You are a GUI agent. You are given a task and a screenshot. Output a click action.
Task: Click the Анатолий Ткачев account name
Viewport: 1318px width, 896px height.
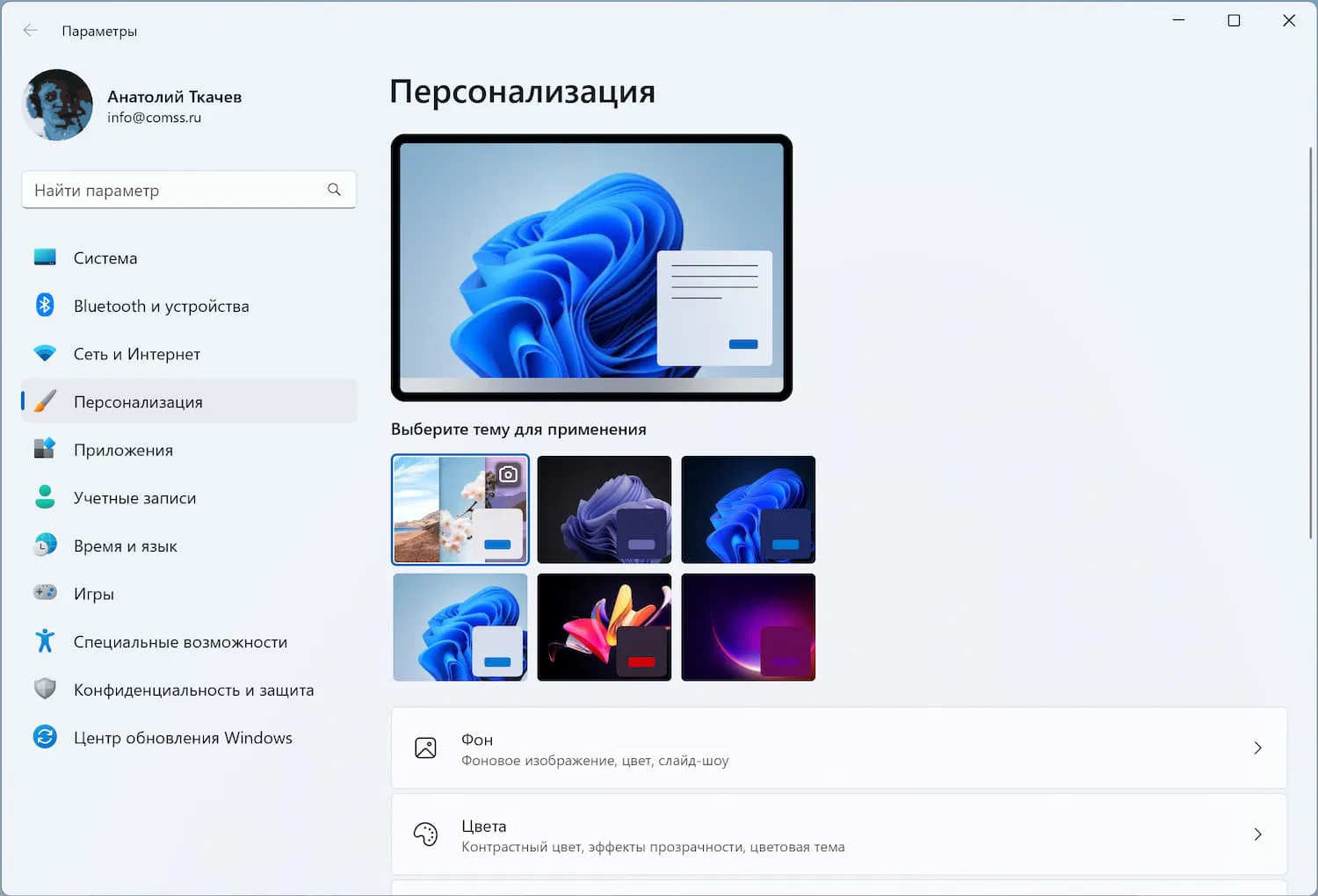click(174, 97)
